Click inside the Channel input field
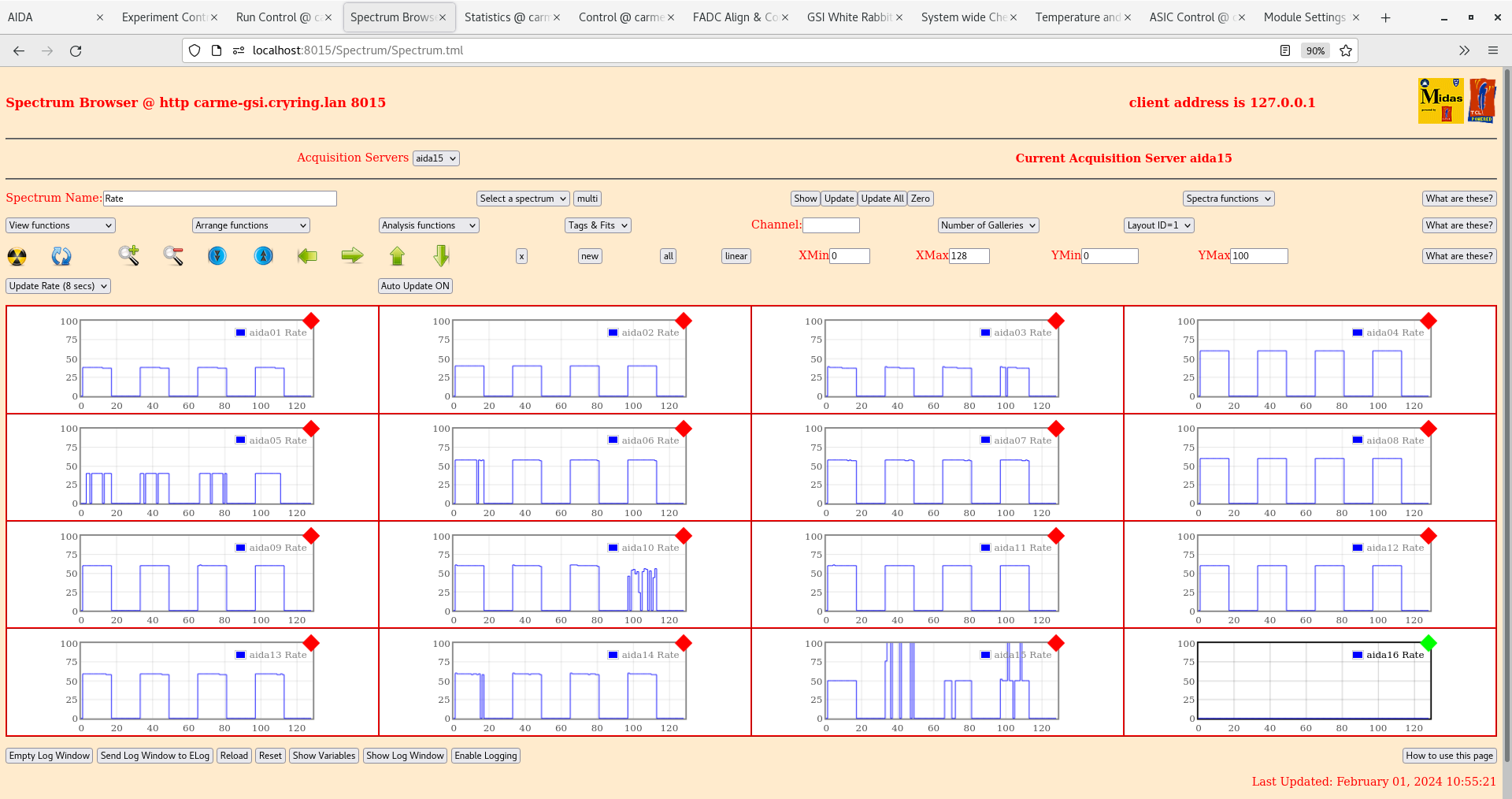This screenshot has width=1512, height=799. 832,225
